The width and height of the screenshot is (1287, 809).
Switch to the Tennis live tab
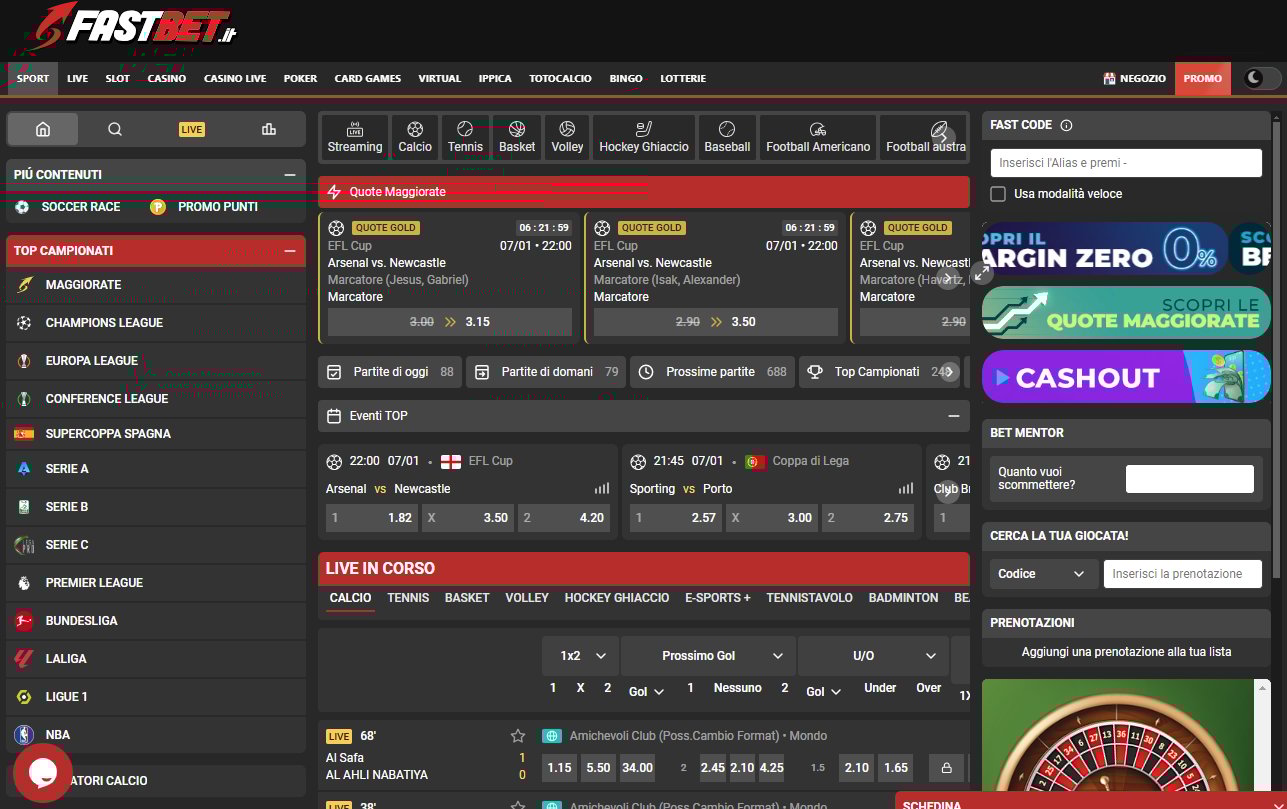click(408, 598)
